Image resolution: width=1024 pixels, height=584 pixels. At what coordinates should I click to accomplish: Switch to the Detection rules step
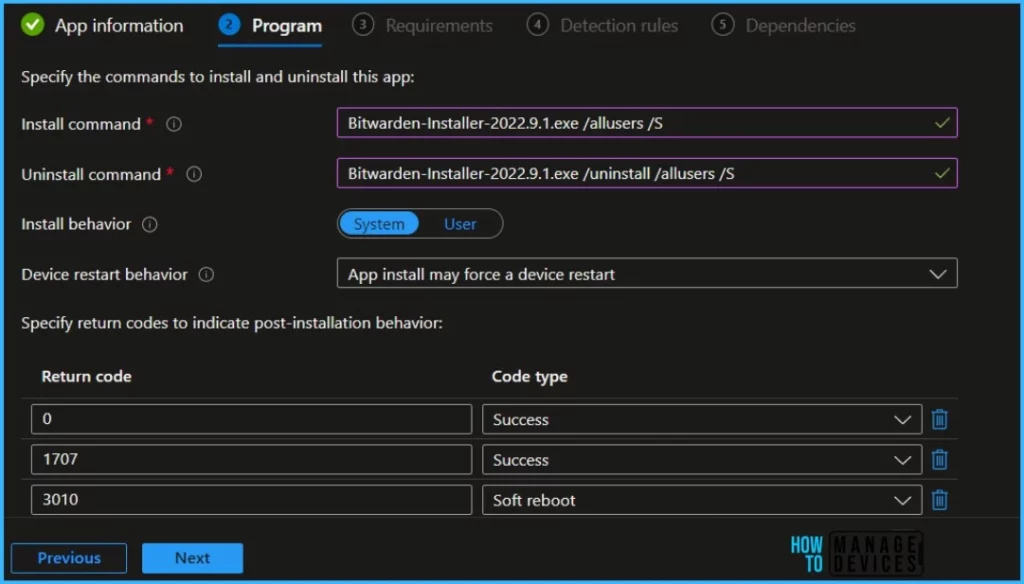[x=602, y=25]
